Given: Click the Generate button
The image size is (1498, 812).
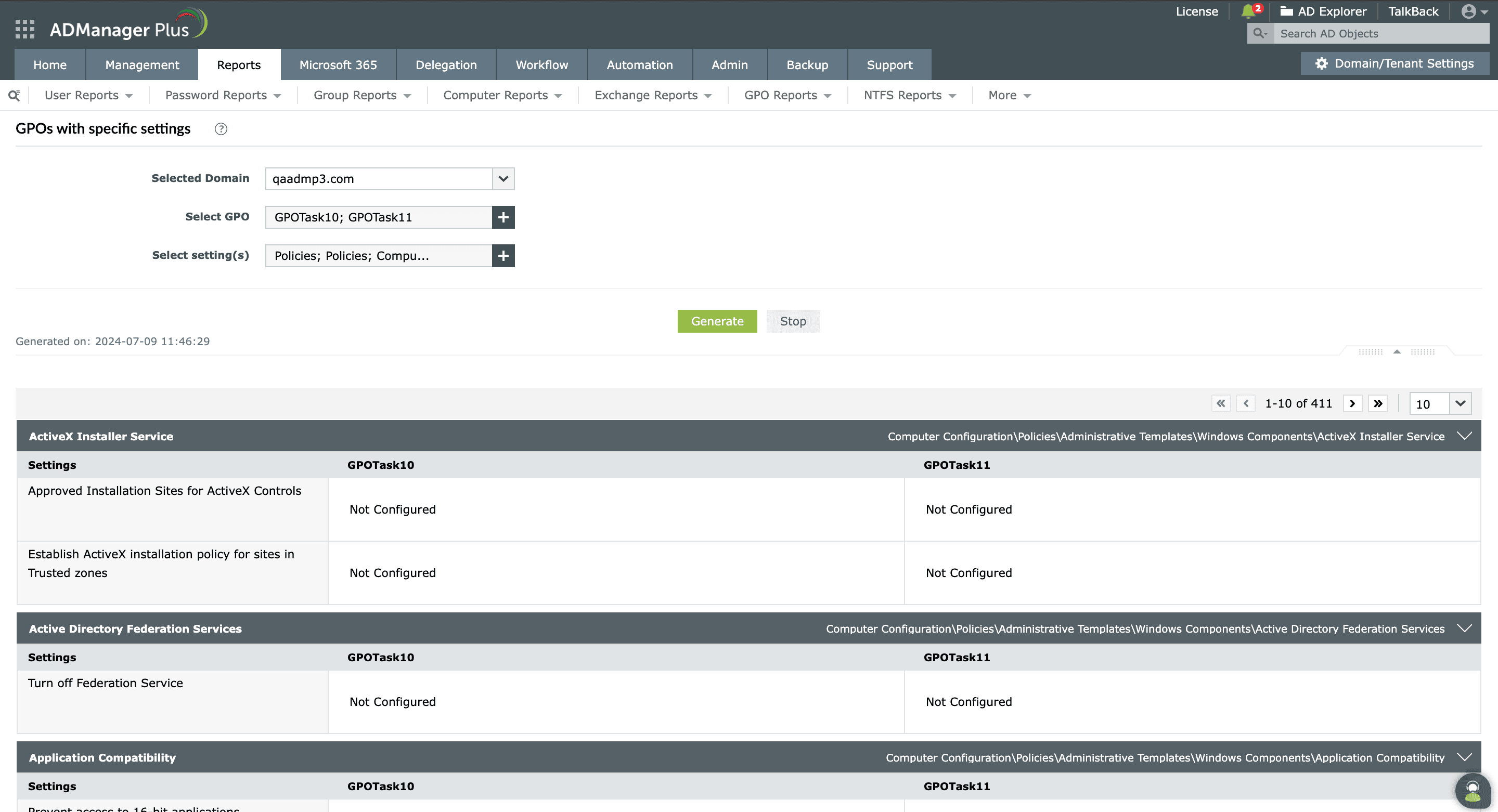Looking at the screenshot, I should pyautogui.click(x=717, y=321).
